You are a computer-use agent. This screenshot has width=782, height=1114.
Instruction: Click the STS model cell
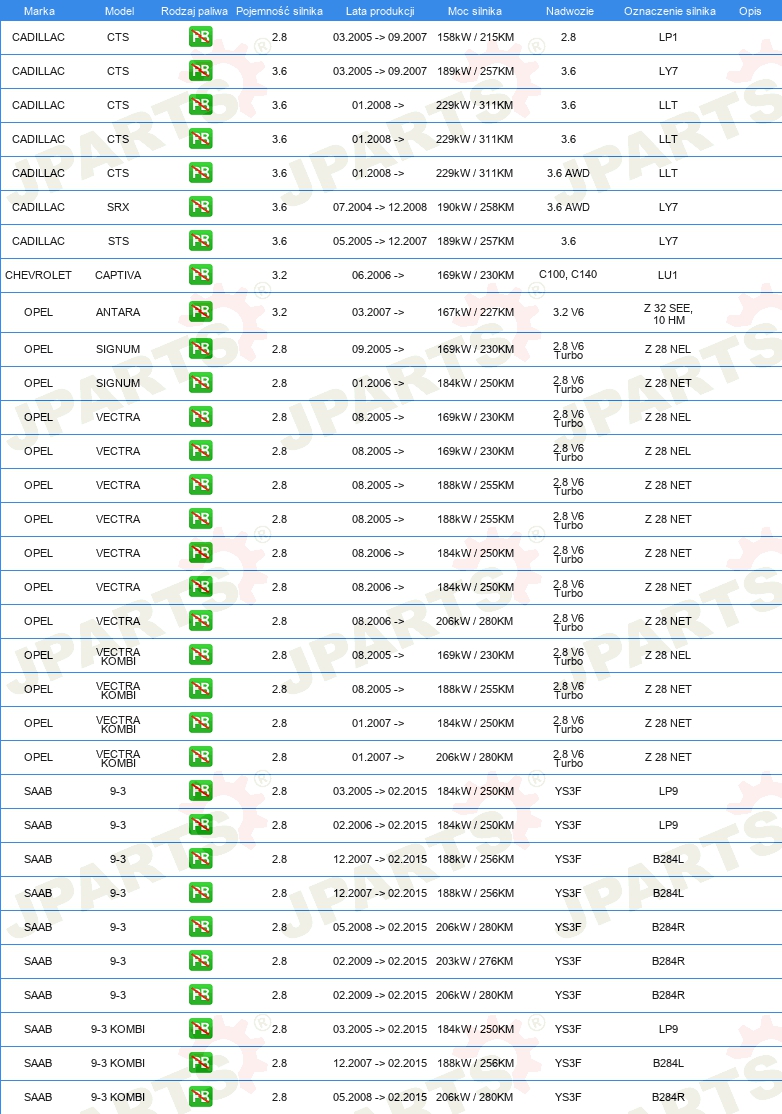[x=118, y=241]
